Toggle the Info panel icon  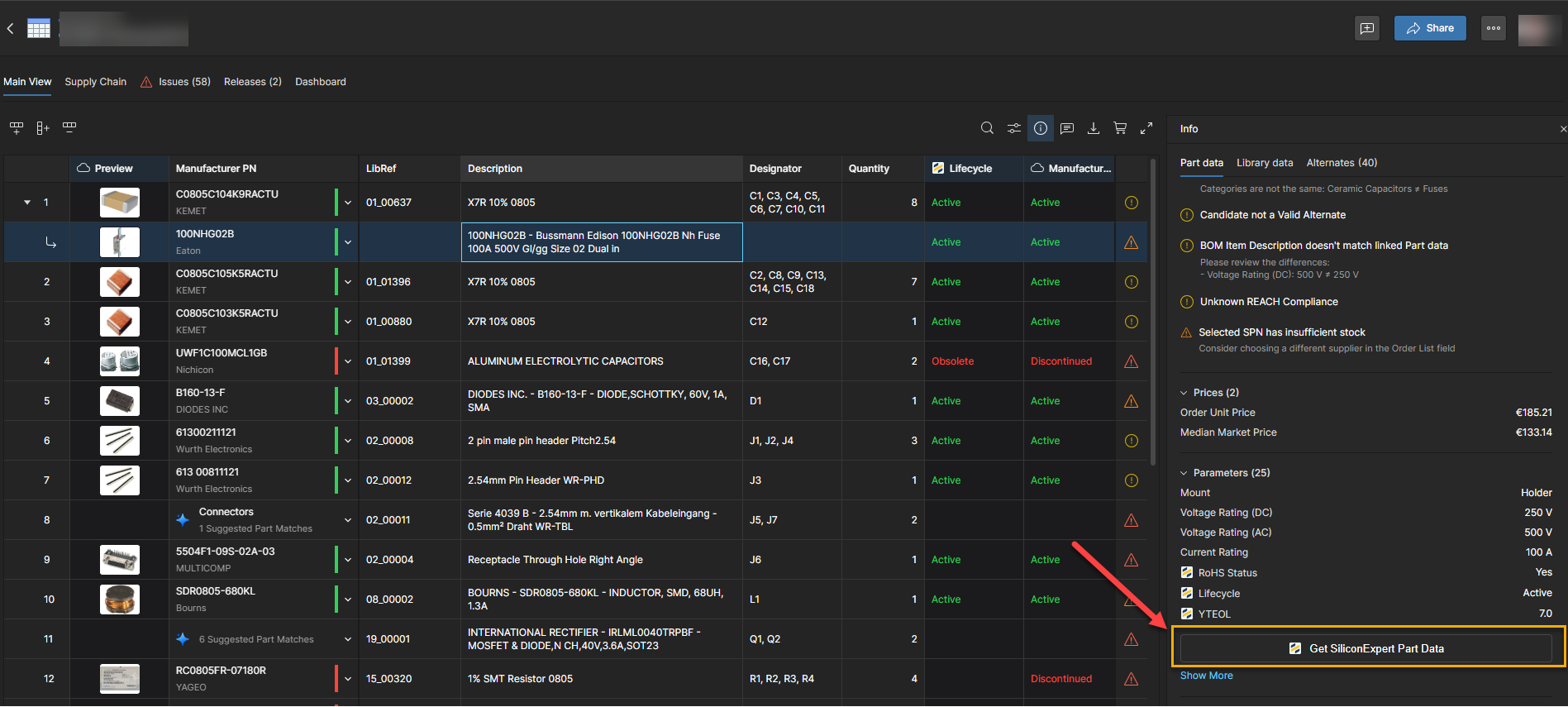point(1041,128)
